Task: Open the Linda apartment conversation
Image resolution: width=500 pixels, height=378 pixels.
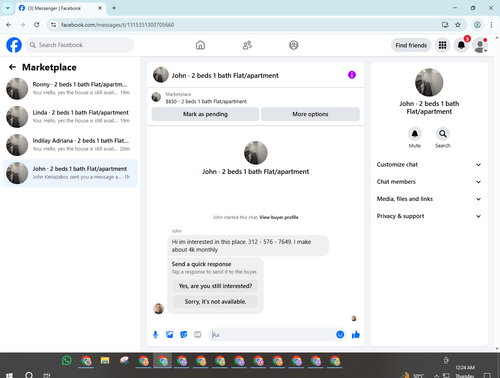Action: coord(70,117)
